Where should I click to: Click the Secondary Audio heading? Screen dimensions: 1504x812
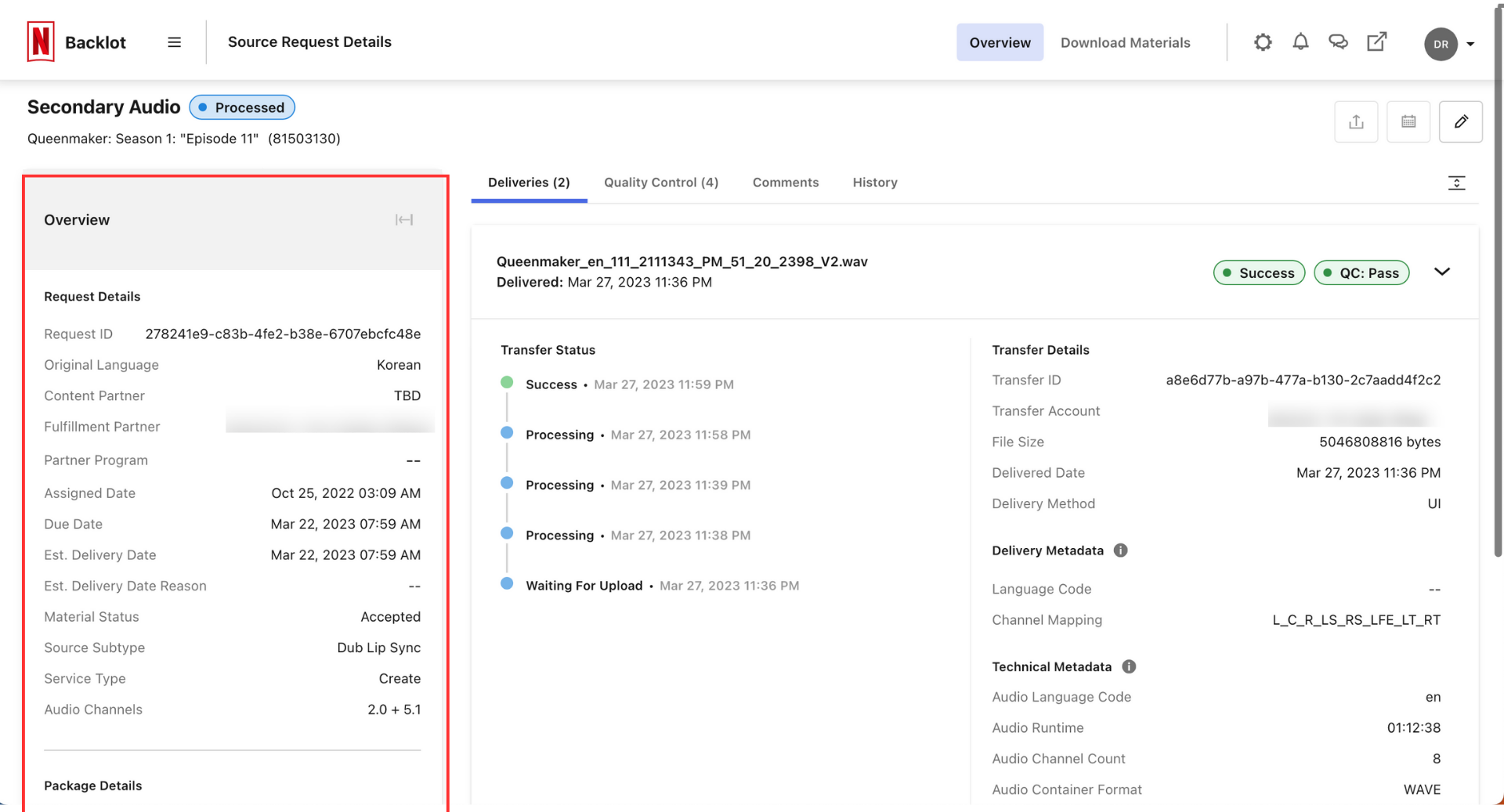pyautogui.click(x=103, y=106)
